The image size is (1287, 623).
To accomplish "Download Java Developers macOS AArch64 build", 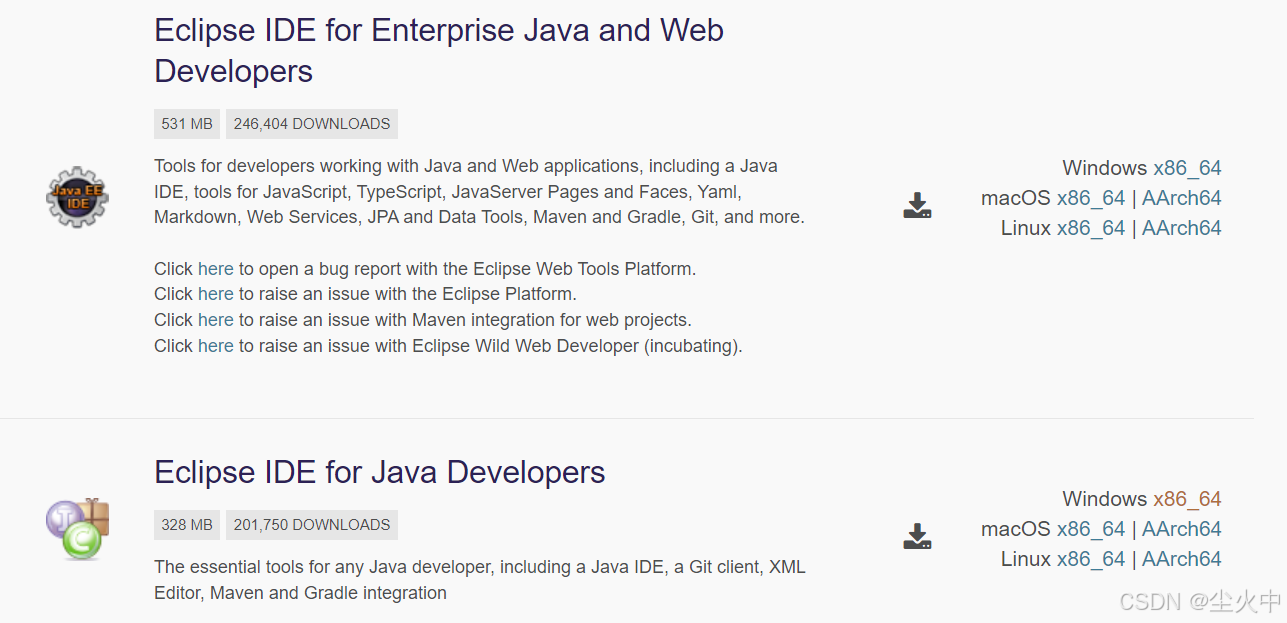I will click(x=1182, y=529).
